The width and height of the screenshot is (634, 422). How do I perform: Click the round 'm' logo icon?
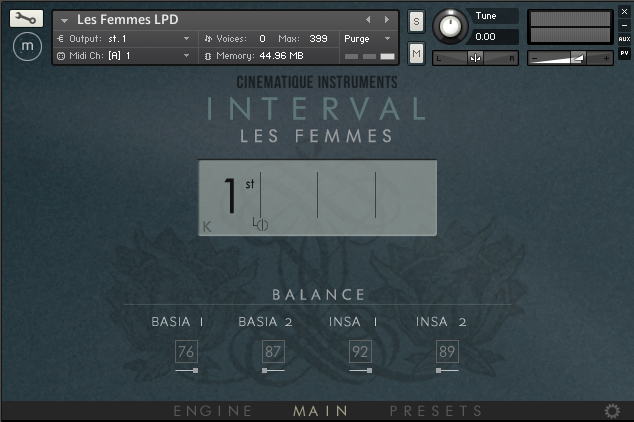click(27, 46)
